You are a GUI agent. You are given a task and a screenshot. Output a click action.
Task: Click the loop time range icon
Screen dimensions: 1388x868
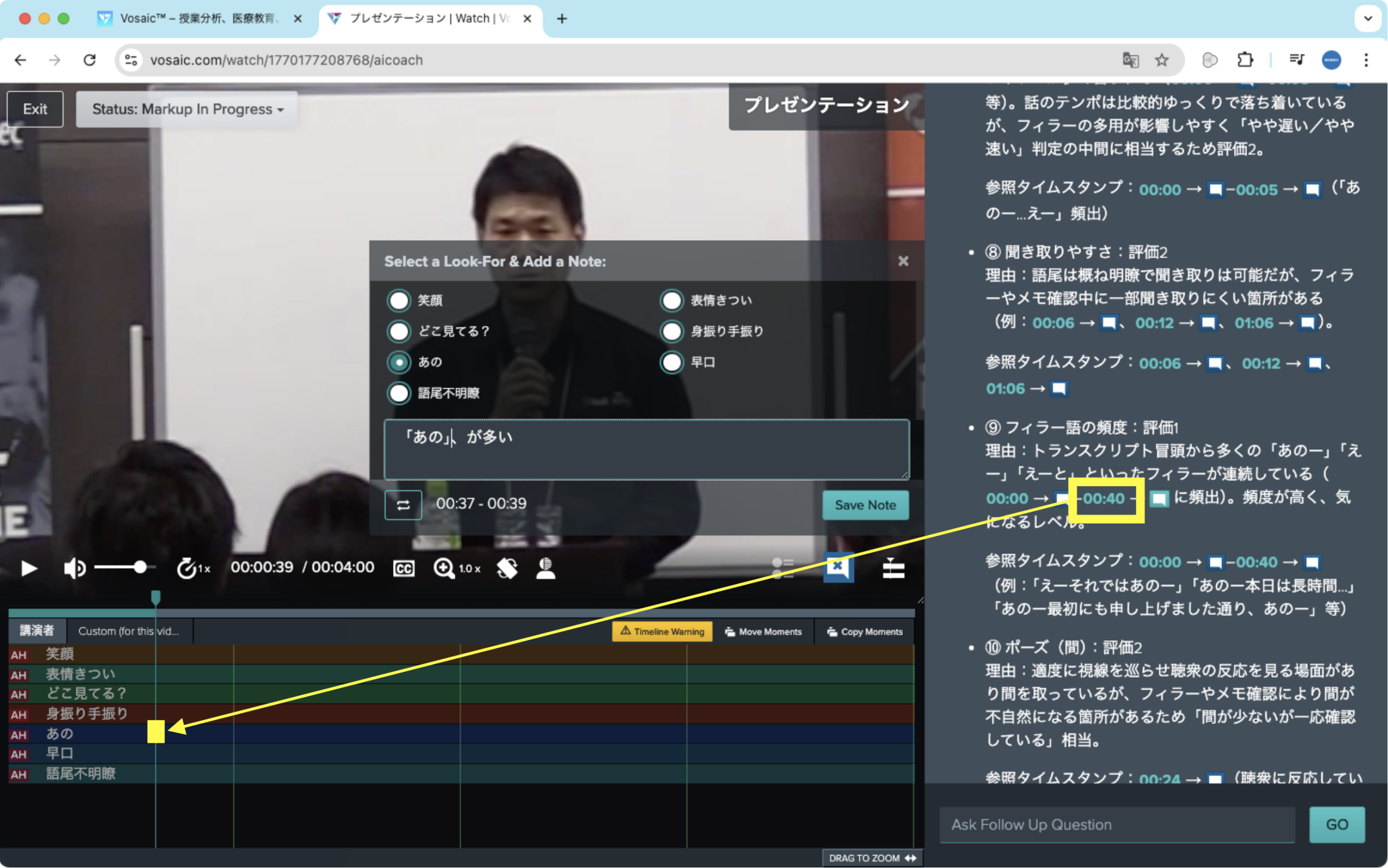pyautogui.click(x=403, y=505)
